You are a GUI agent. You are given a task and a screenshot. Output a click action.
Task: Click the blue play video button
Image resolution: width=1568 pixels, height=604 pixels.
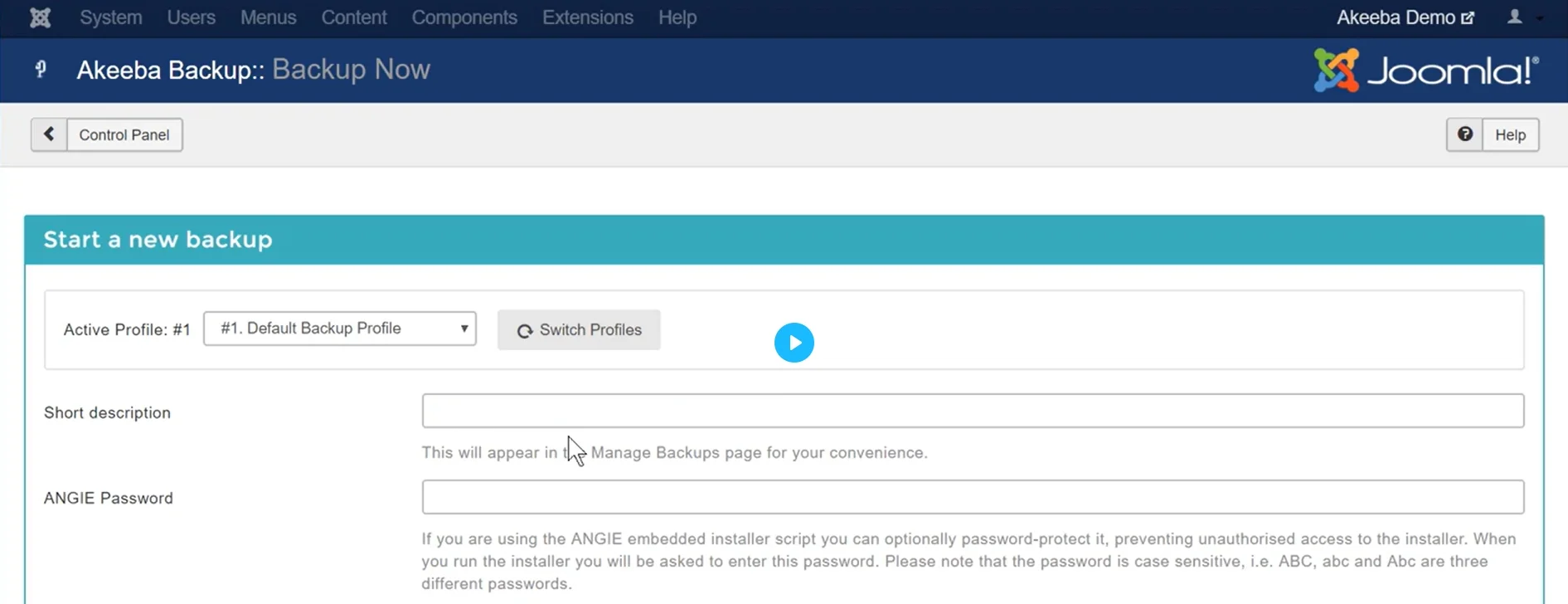pos(794,343)
